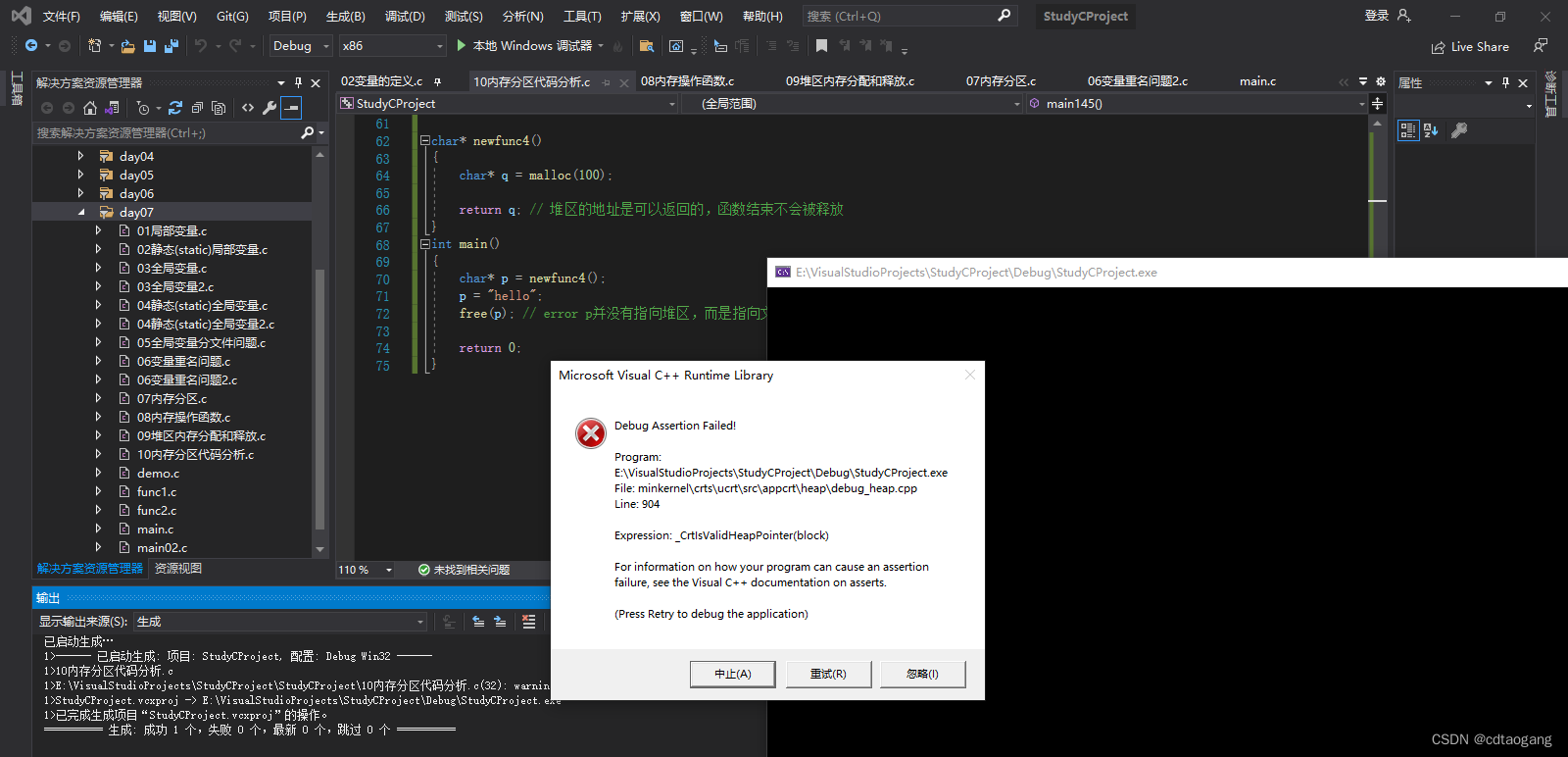This screenshot has height=757, width=1568.
Task: Click the Live Share button
Action: 1470,46
